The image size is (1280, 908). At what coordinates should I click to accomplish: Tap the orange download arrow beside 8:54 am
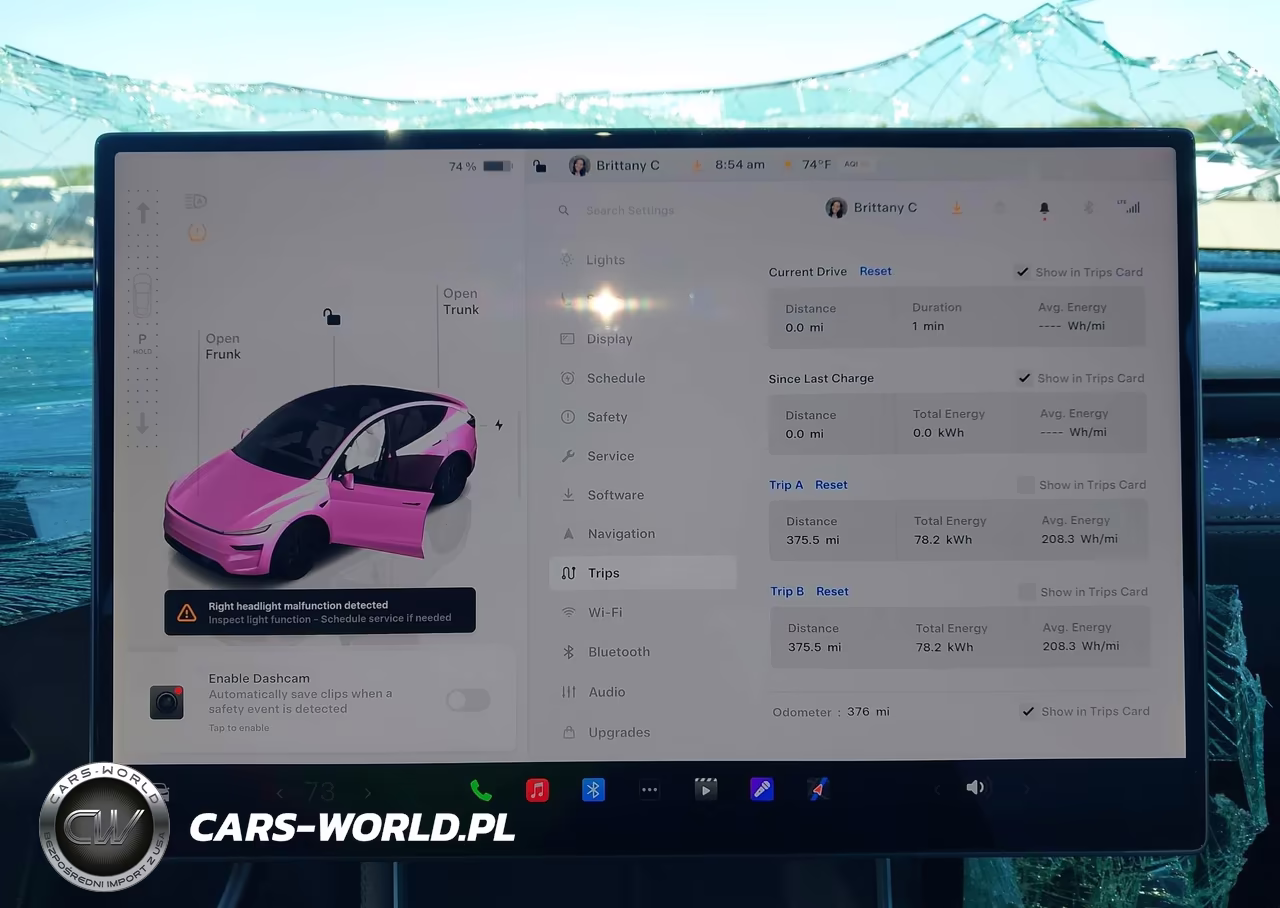(697, 166)
